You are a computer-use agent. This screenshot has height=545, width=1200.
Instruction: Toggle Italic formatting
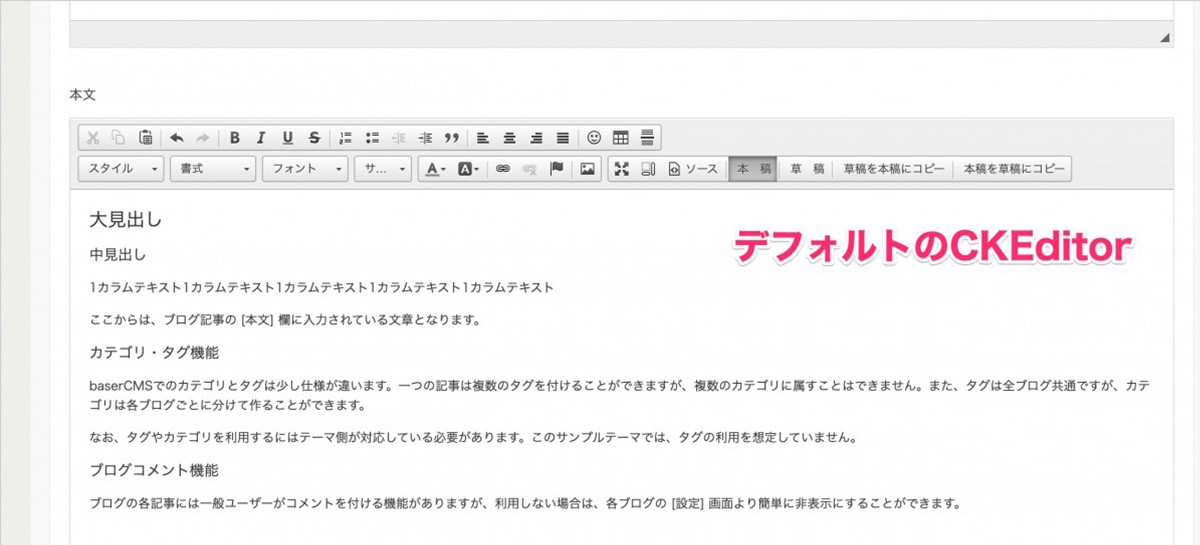tap(261, 138)
